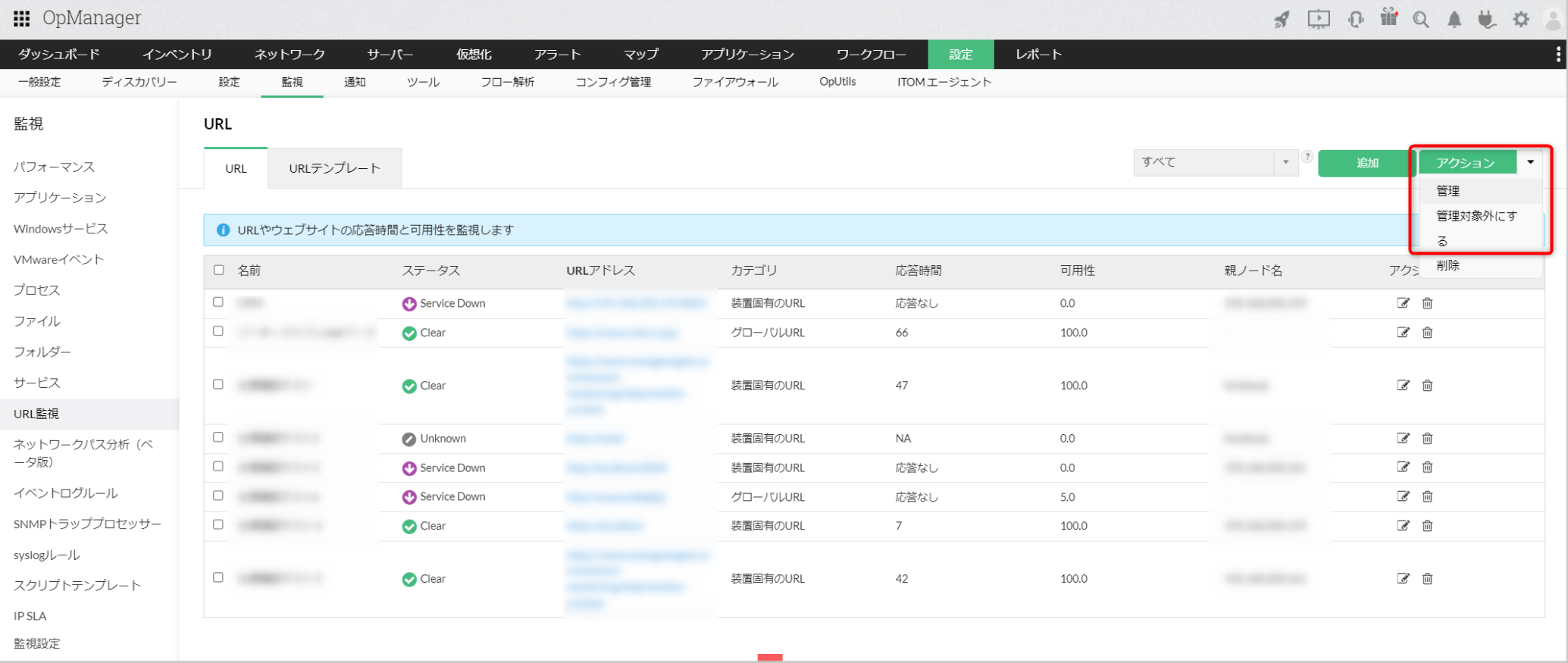Open イベントログルール in the sidebar
This screenshot has height=663, width=1568.
(x=66, y=493)
